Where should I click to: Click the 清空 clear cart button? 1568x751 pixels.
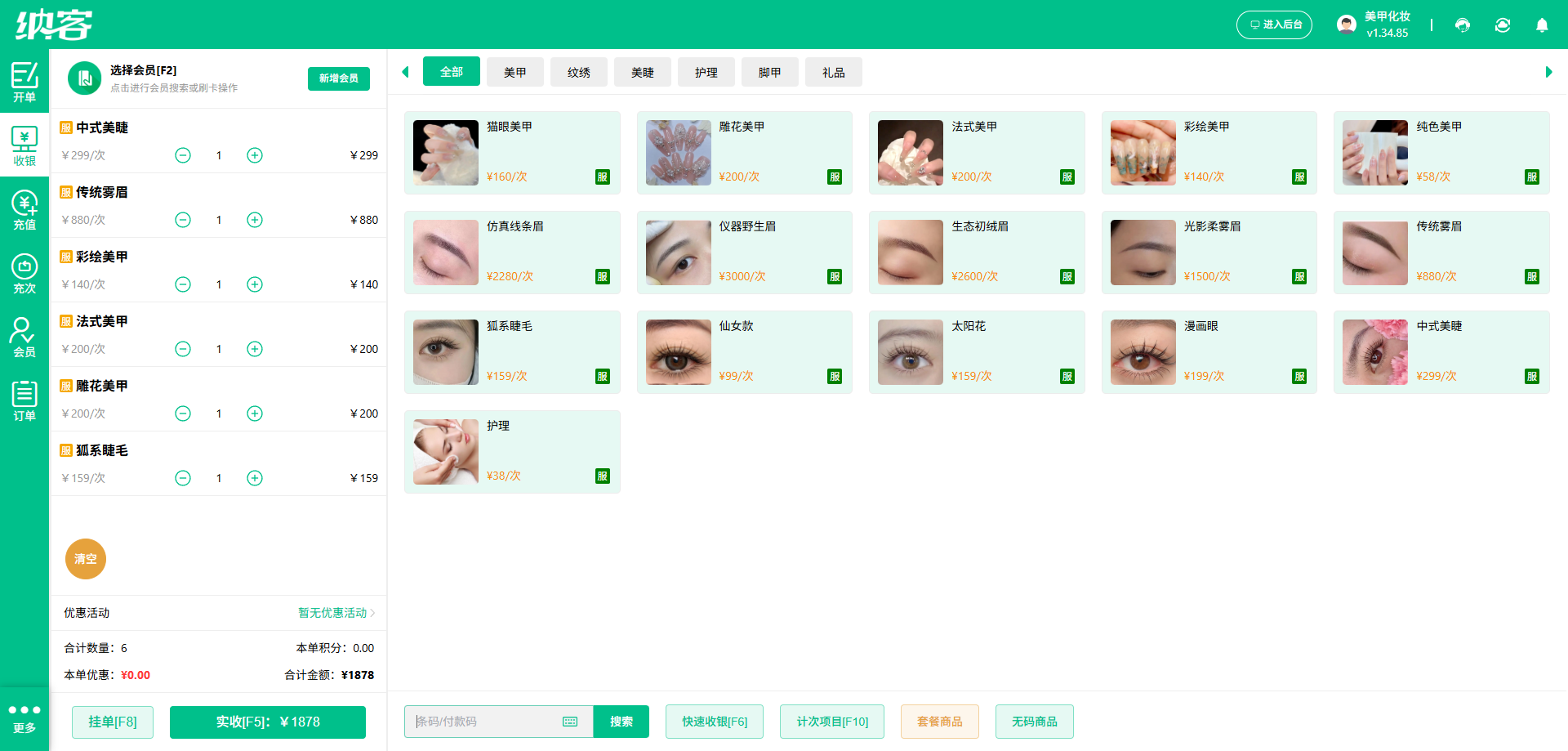pyautogui.click(x=86, y=559)
